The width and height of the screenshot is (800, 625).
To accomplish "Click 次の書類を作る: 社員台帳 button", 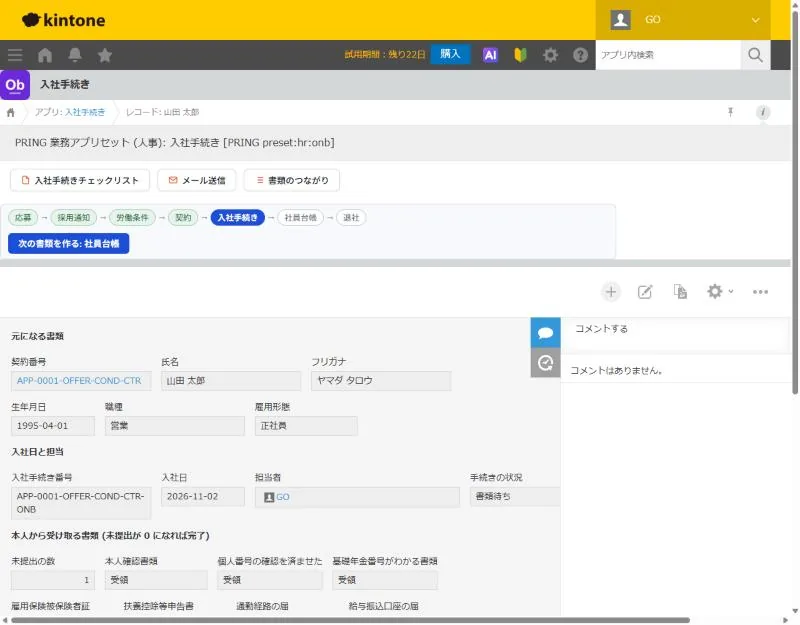I will coord(68,244).
